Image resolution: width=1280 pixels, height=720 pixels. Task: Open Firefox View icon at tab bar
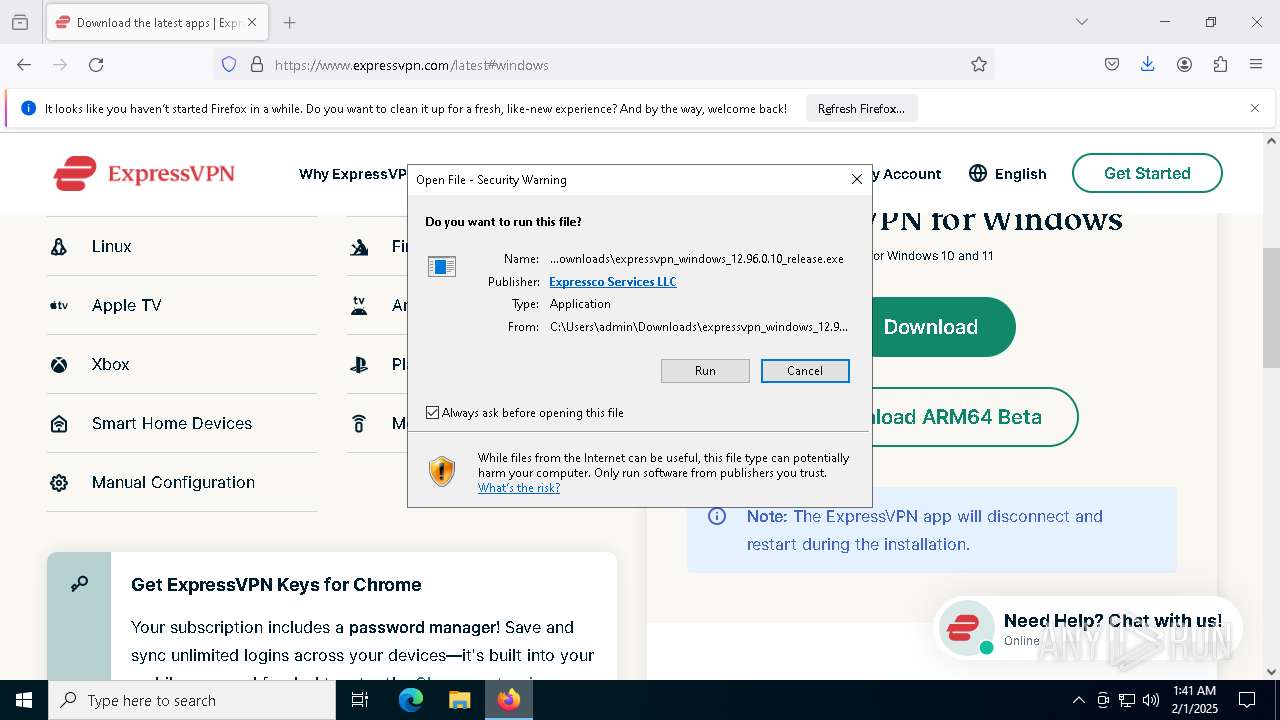click(20, 22)
